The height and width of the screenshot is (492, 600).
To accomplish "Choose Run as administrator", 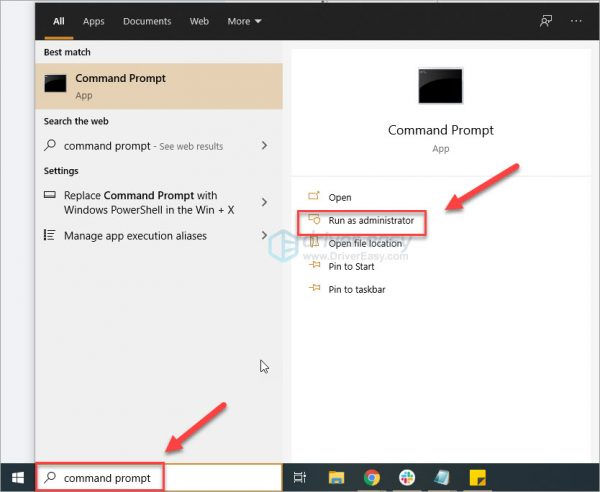I will pyautogui.click(x=370, y=220).
